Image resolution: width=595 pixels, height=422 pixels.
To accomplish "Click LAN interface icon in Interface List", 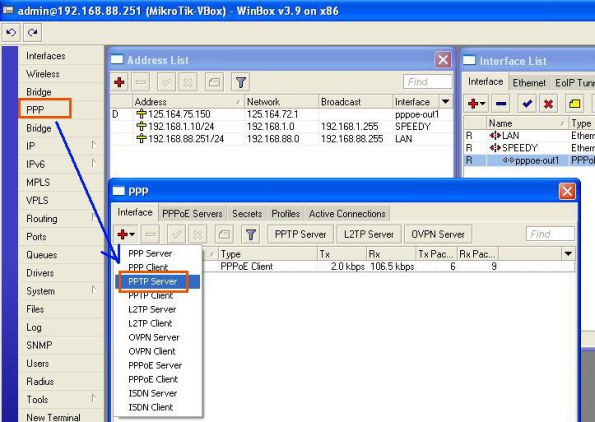I will tap(495, 135).
